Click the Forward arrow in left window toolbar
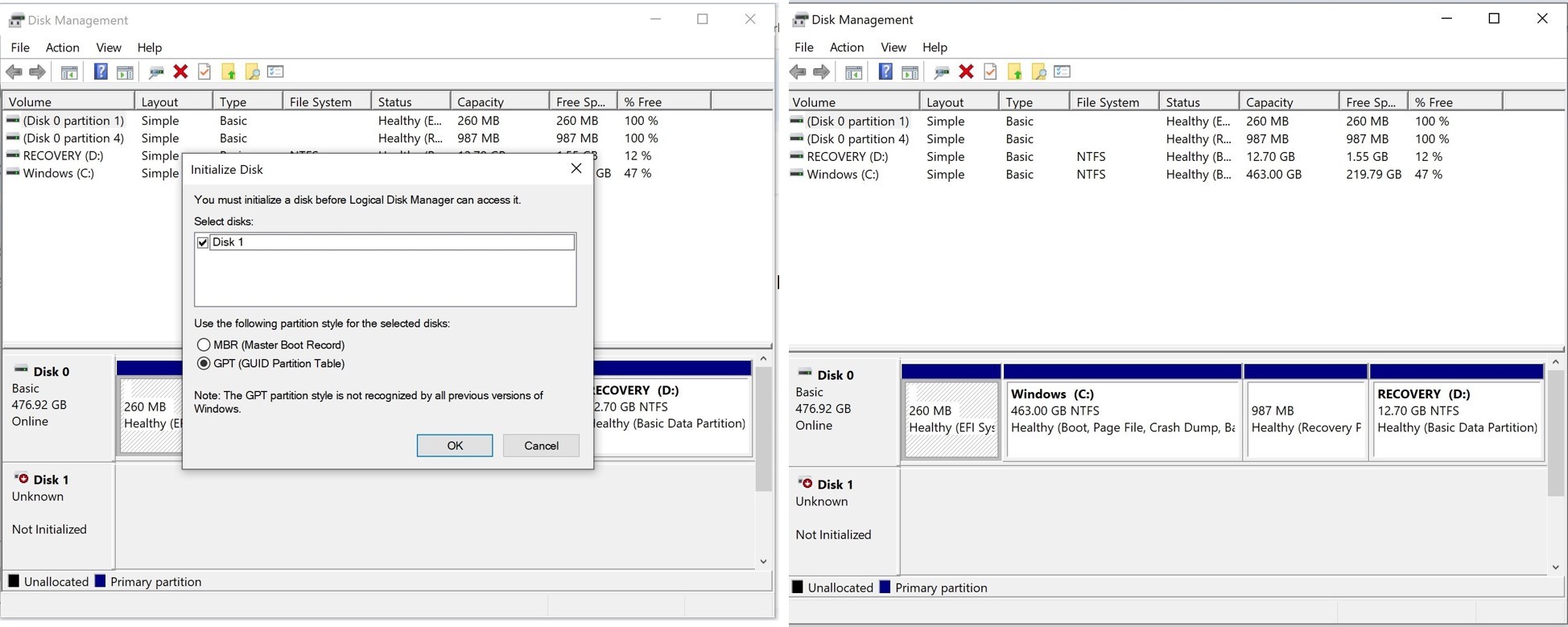Screen dimensions: 1568x627 (x=37, y=72)
